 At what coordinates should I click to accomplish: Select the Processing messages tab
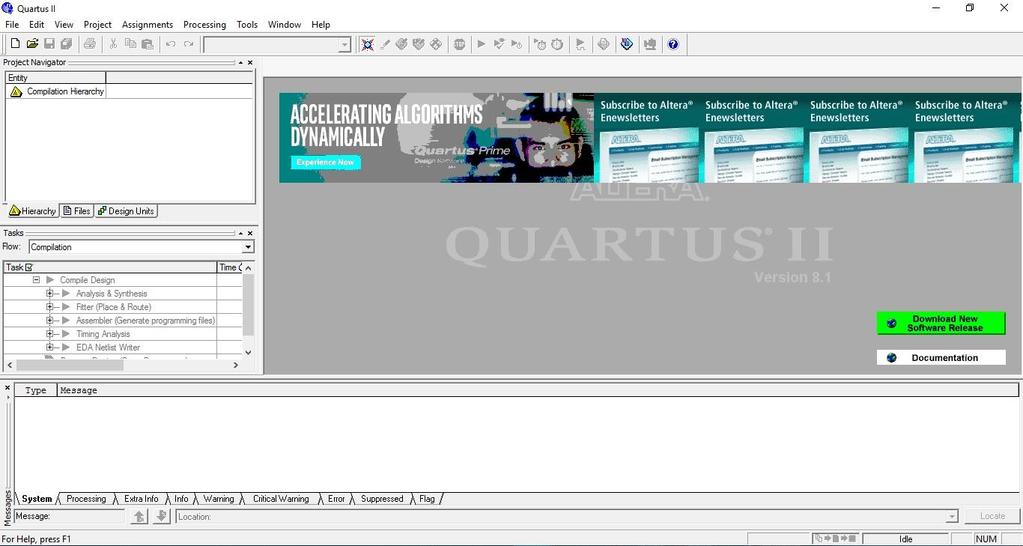(x=86, y=498)
